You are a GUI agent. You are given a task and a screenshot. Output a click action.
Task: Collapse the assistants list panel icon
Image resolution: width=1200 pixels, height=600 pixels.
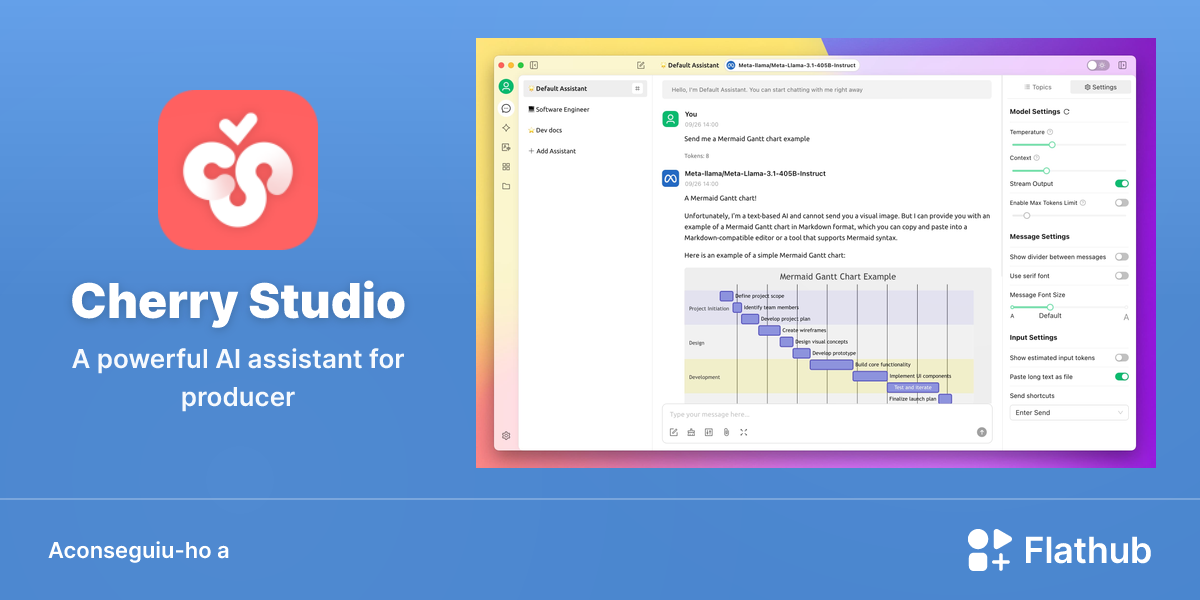(534, 65)
